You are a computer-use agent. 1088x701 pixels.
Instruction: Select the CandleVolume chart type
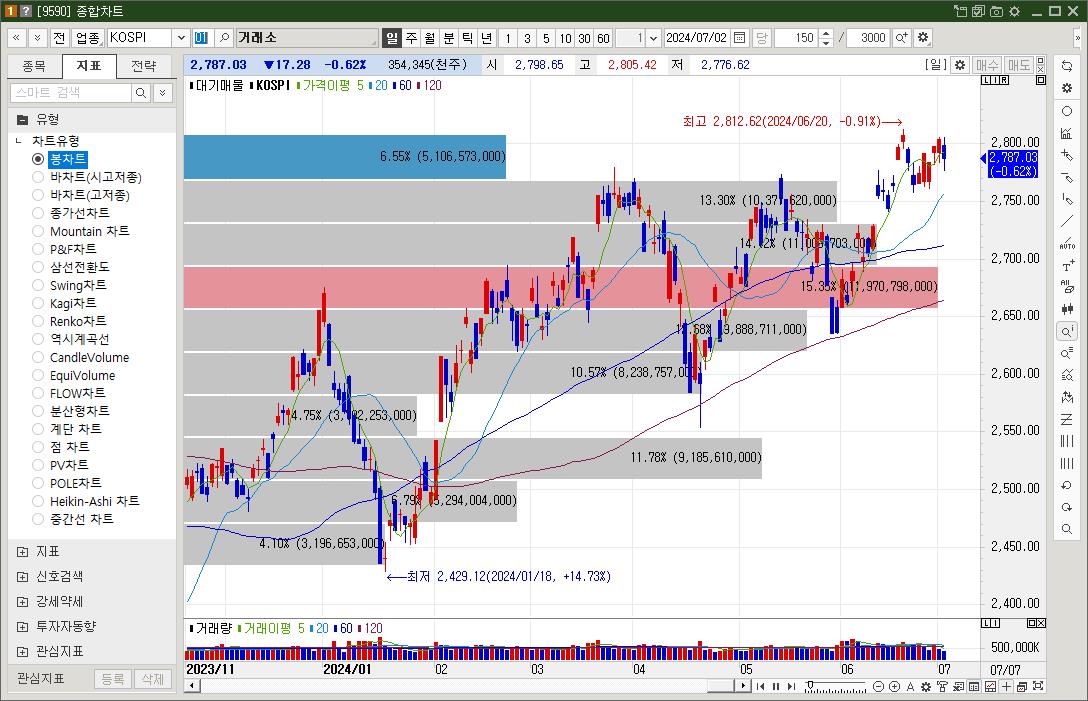(80, 357)
